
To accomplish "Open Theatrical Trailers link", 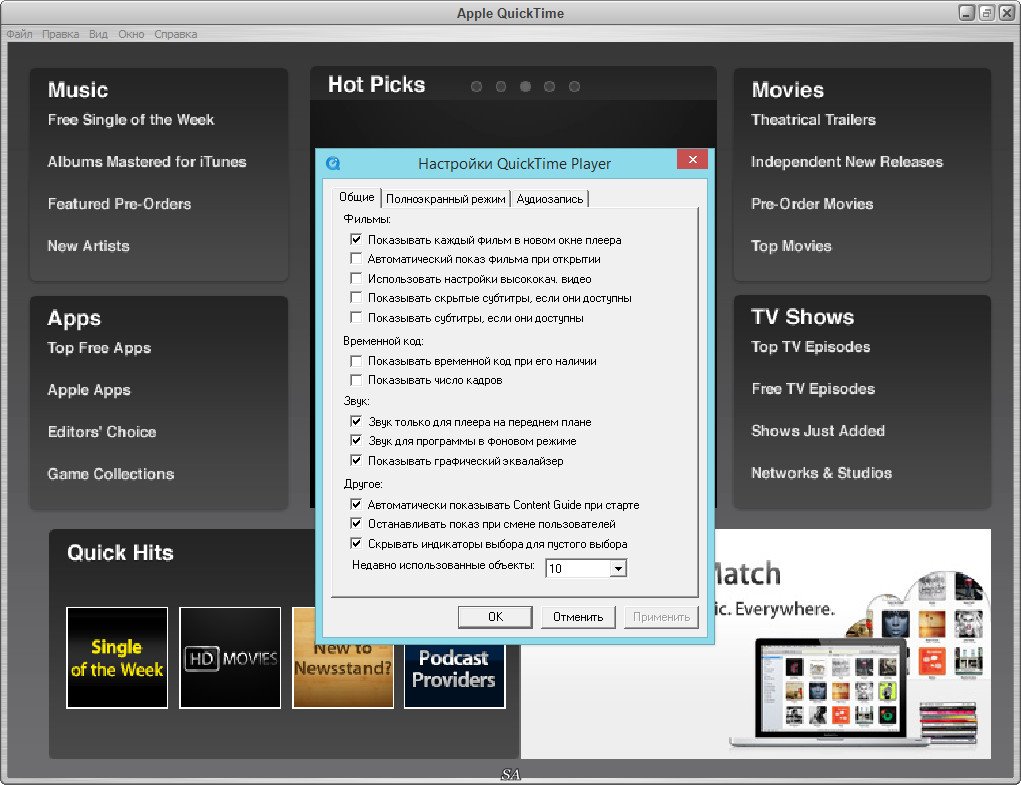I will tap(813, 120).
